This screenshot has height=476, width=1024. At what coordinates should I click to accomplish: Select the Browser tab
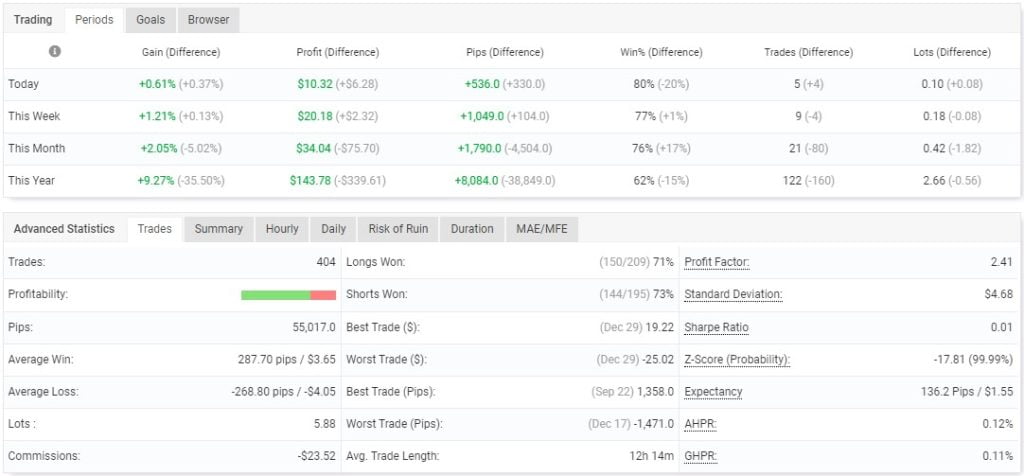[208, 19]
